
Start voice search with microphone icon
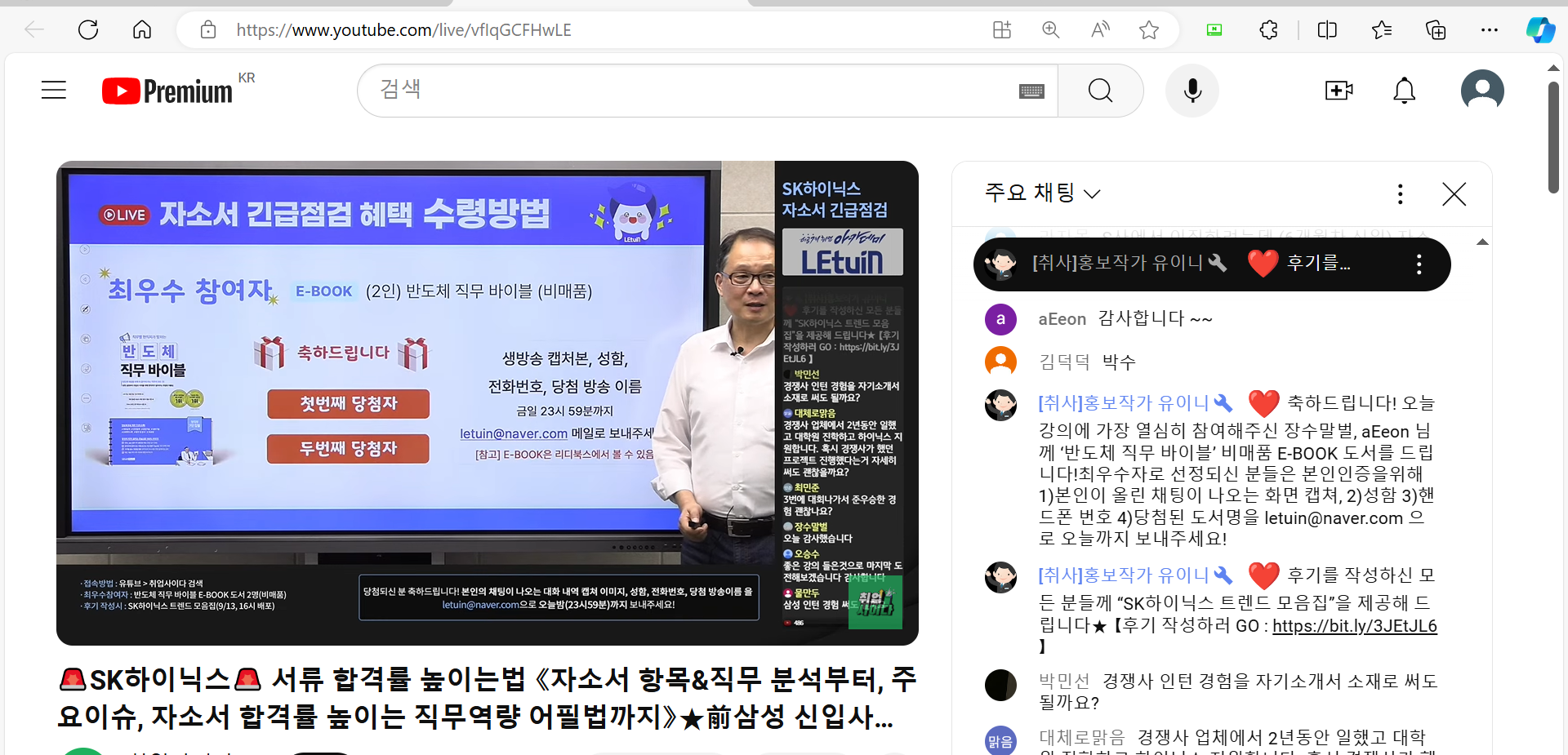[1192, 91]
